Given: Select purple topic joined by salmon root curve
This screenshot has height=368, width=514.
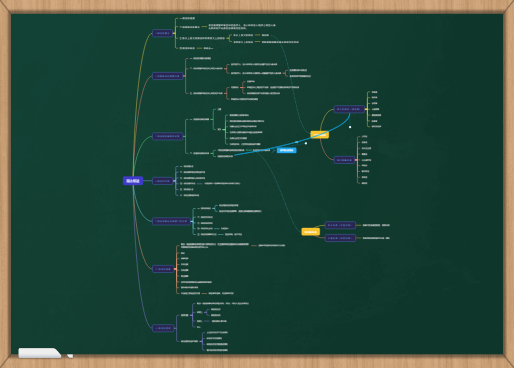Looking at the screenshot, I should (168, 76).
